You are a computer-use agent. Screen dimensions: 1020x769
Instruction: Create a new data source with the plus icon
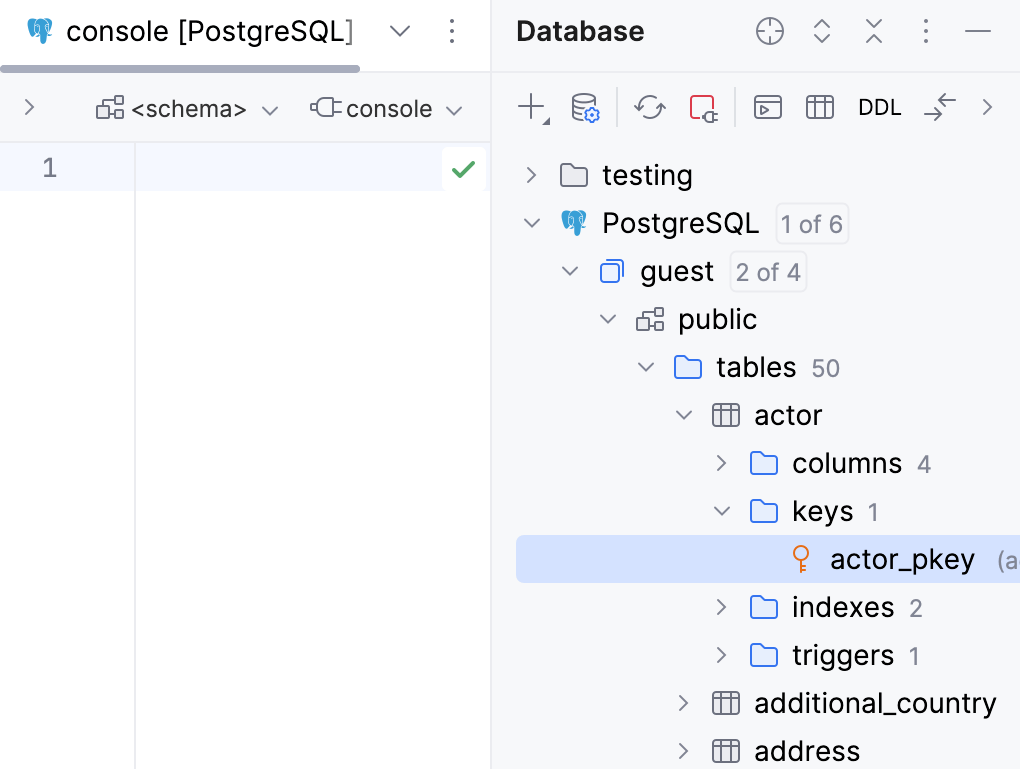(x=530, y=107)
